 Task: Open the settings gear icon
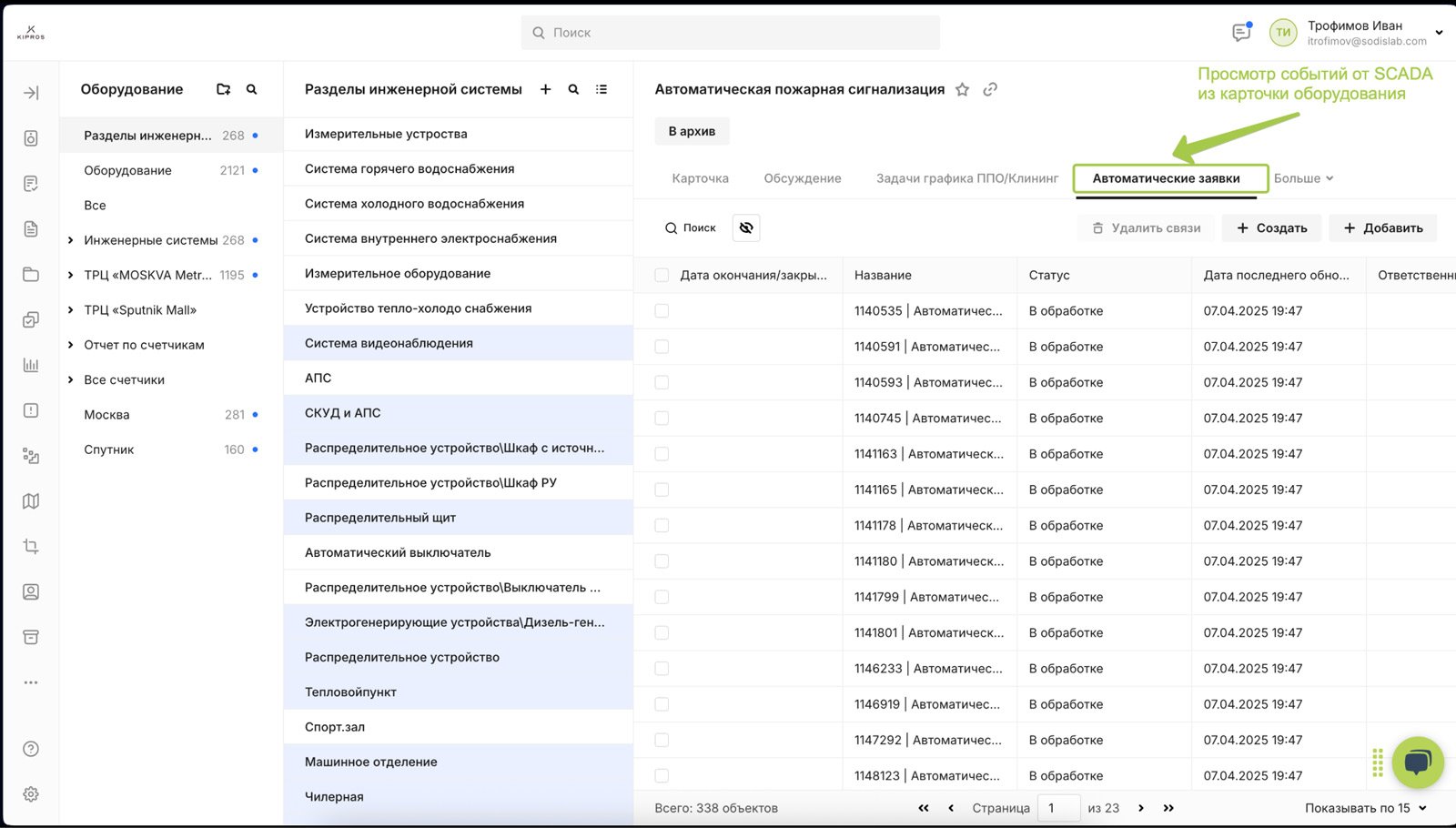(x=31, y=794)
